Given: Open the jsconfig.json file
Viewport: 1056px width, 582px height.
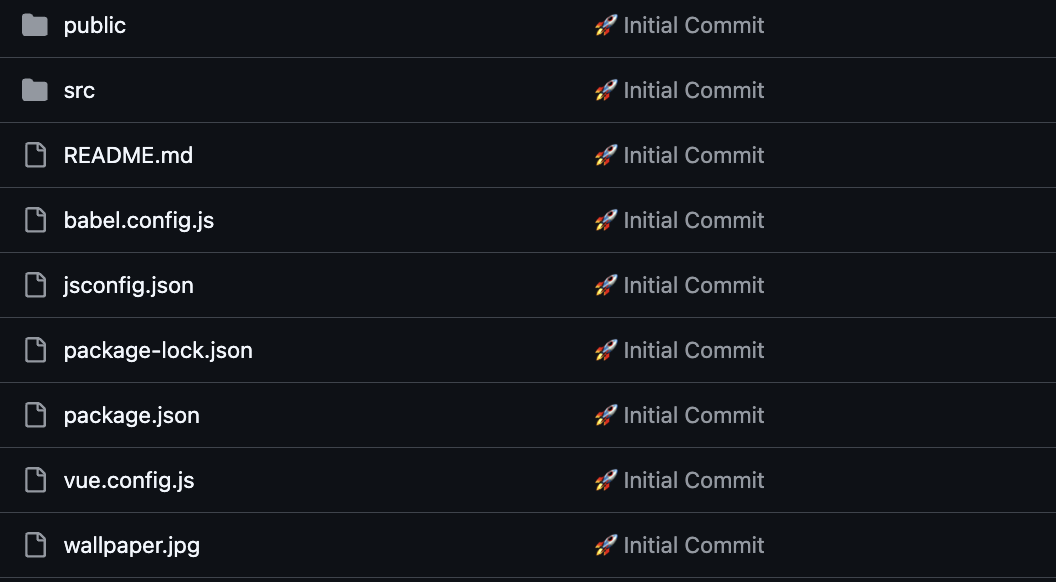Looking at the screenshot, I should point(129,285).
